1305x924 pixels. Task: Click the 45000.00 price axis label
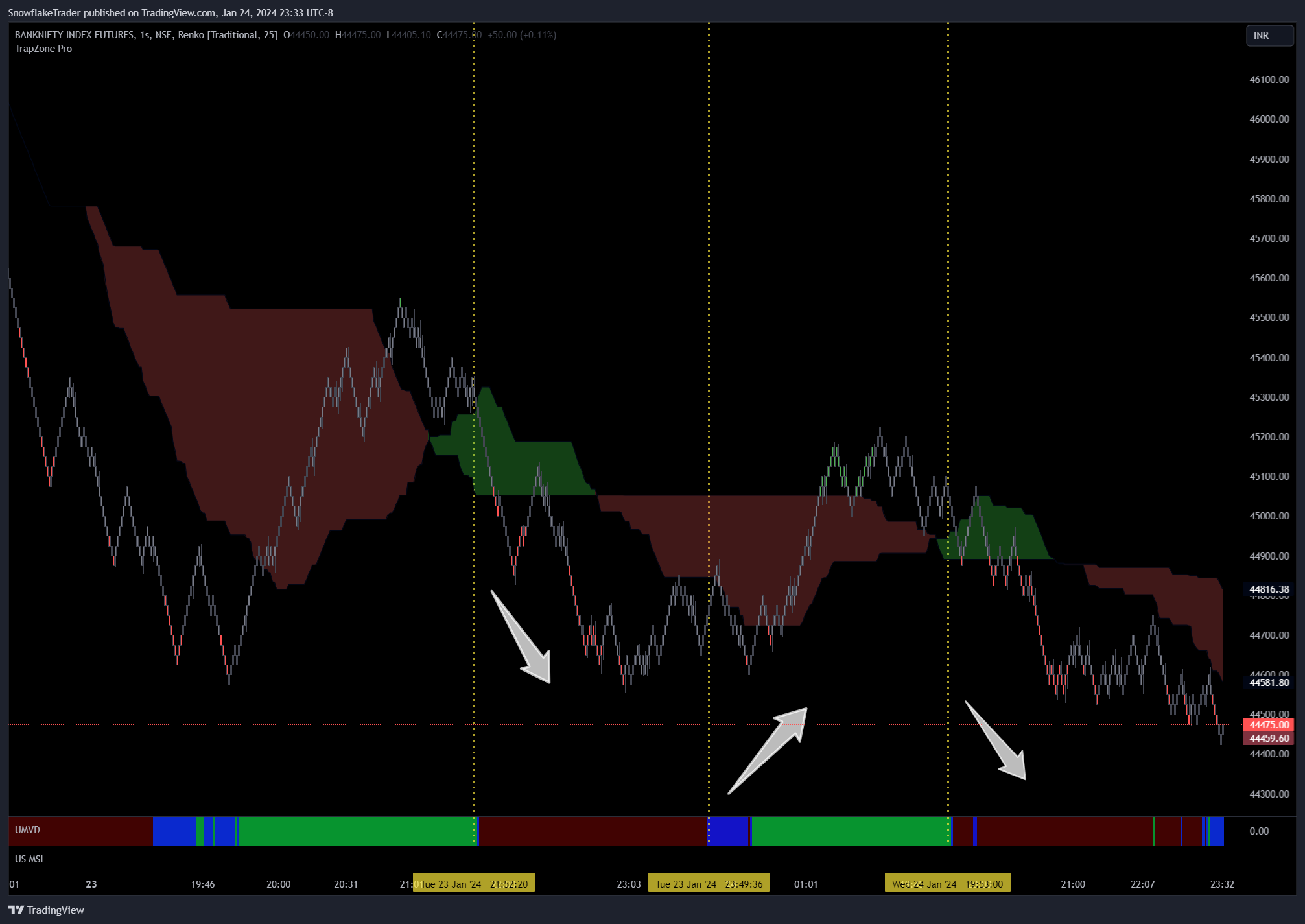(x=1269, y=516)
